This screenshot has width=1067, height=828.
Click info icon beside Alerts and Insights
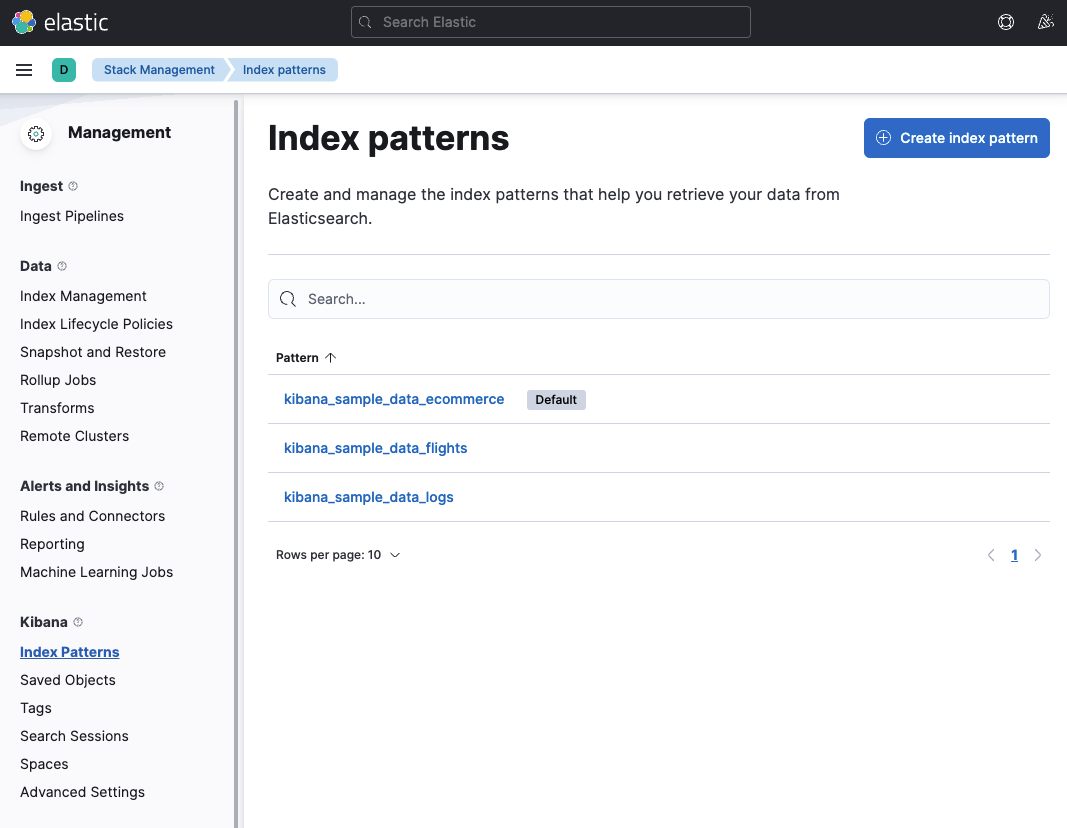tap(159, 486)
